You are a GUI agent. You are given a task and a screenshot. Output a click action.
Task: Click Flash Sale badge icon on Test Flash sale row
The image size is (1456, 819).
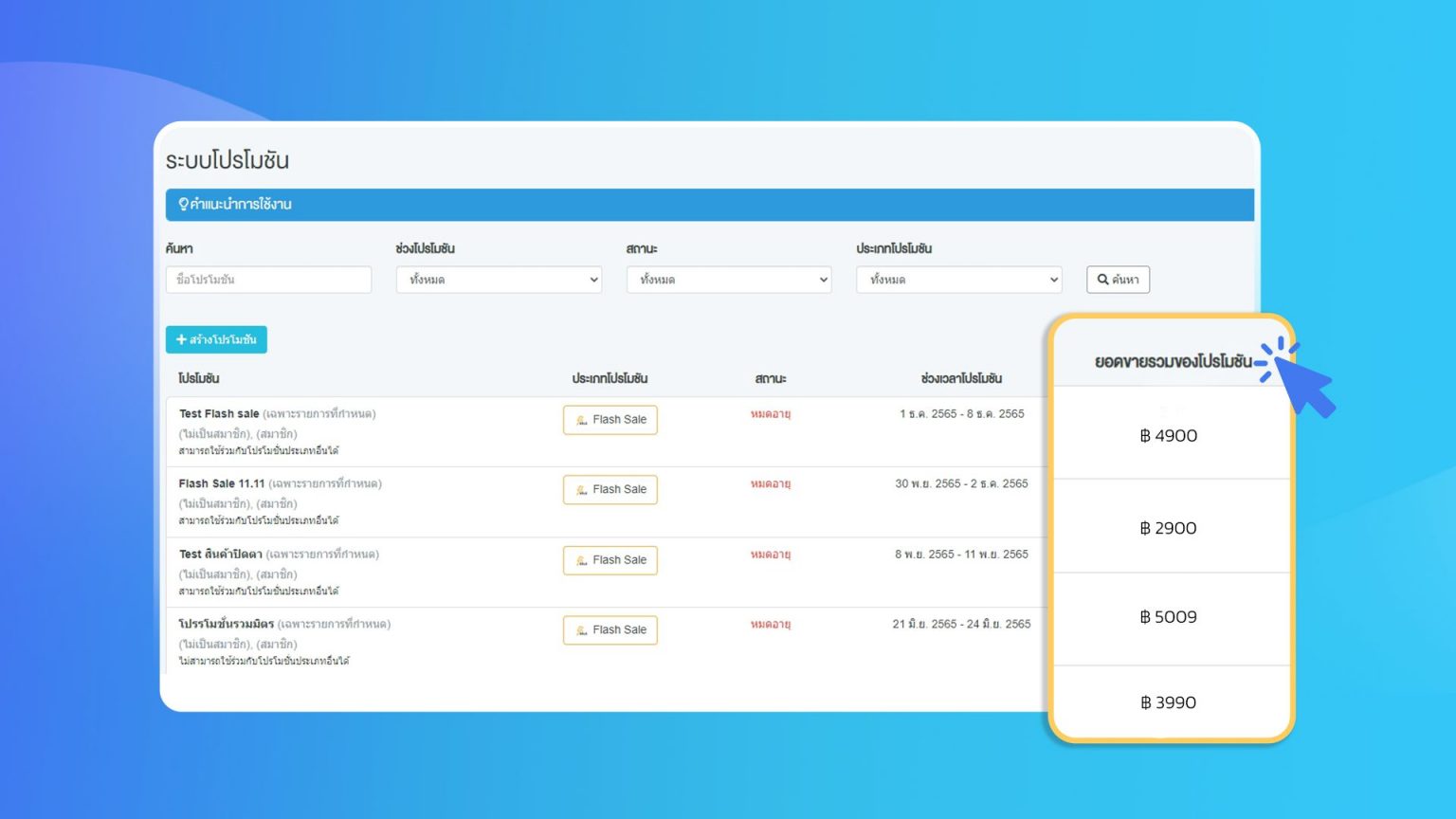(581, 420)
